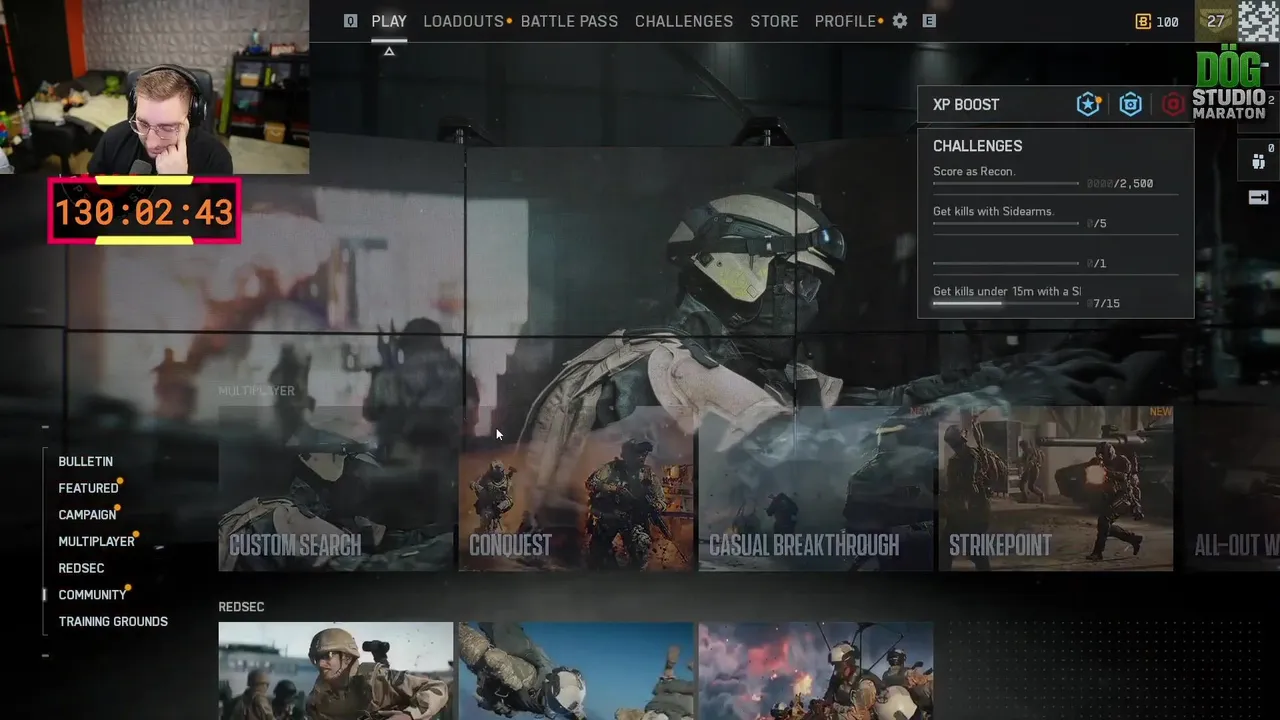
Task: Choose the CASUAL BREAKTHROUGH mode card
Action: 815,488
